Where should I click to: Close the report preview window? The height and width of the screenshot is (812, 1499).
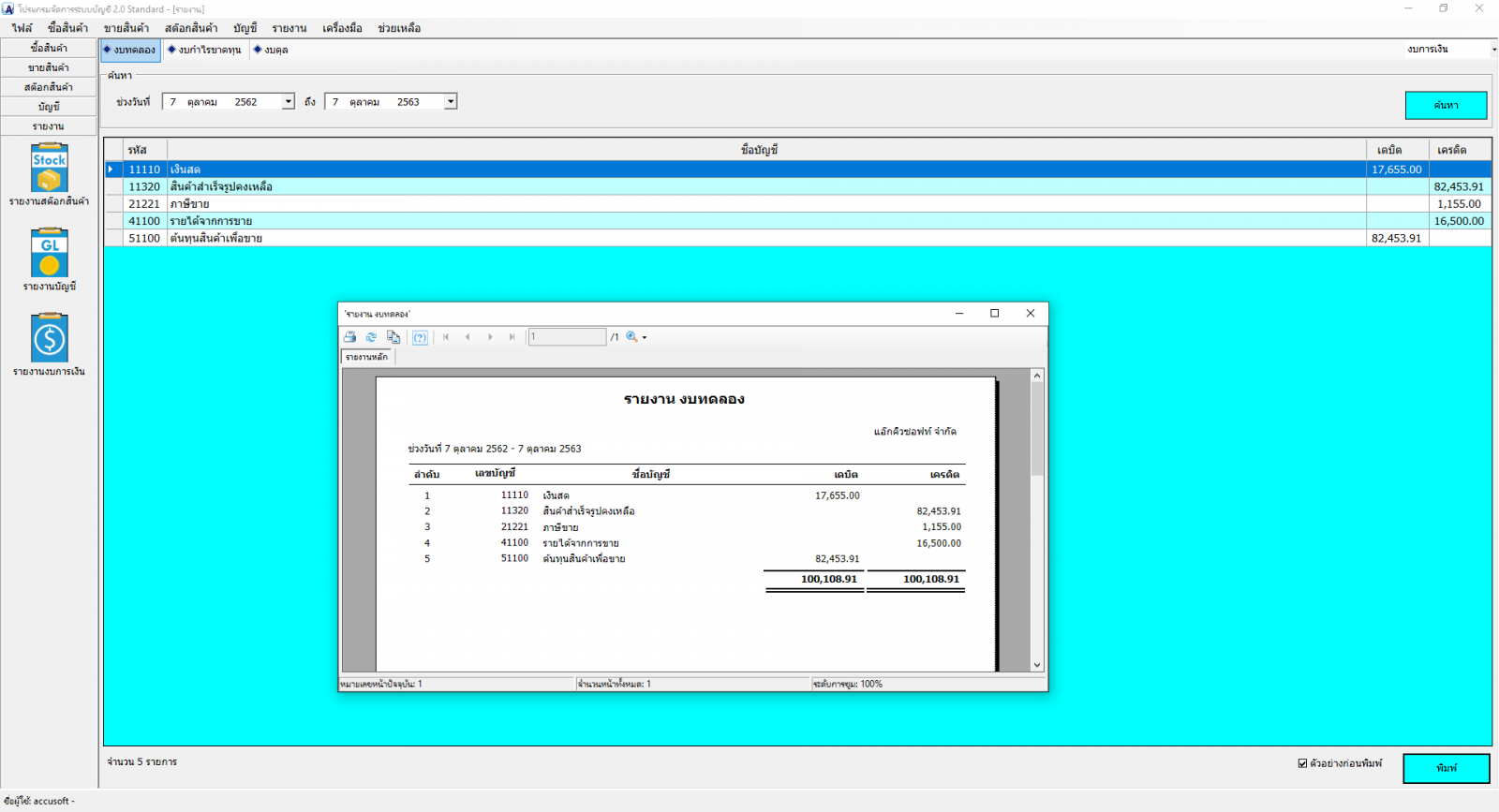pos(1031,314)
